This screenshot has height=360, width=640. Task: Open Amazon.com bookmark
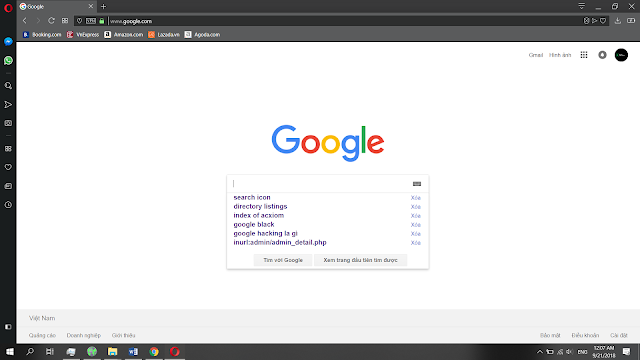click(124, 35)
